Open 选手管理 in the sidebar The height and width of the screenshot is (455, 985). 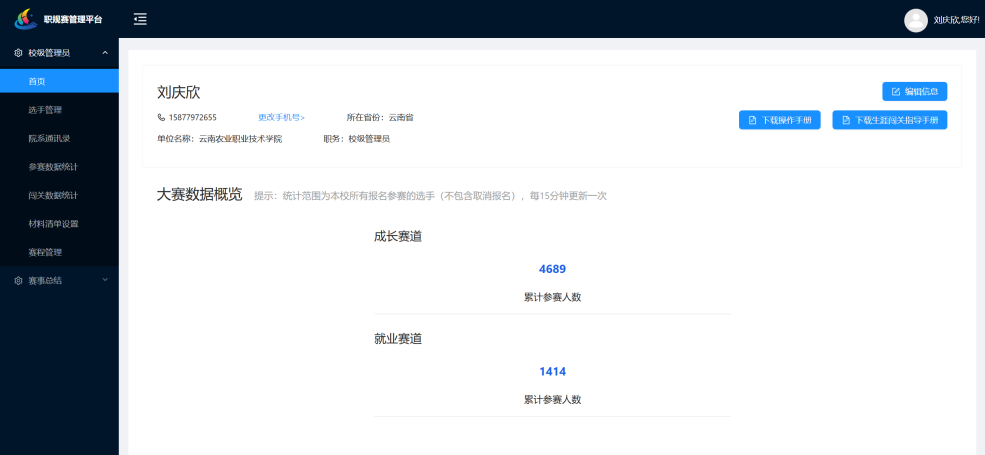tap(45, 110)
